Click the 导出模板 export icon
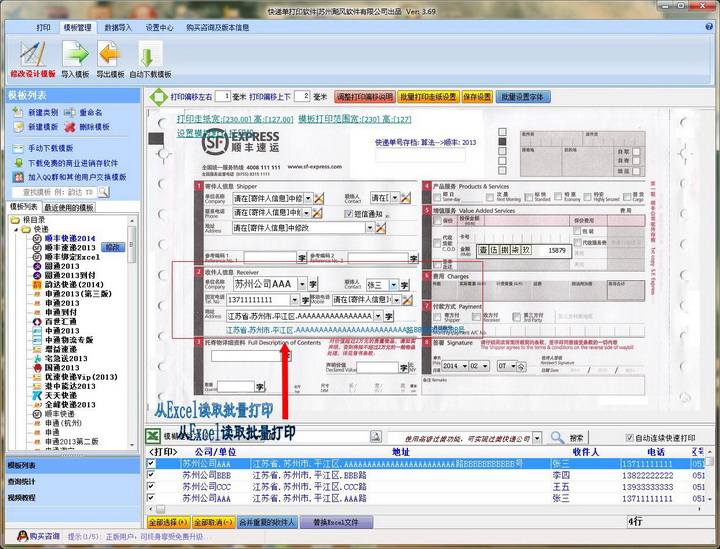Screen dimensions: 720x549 coord(110,54)
